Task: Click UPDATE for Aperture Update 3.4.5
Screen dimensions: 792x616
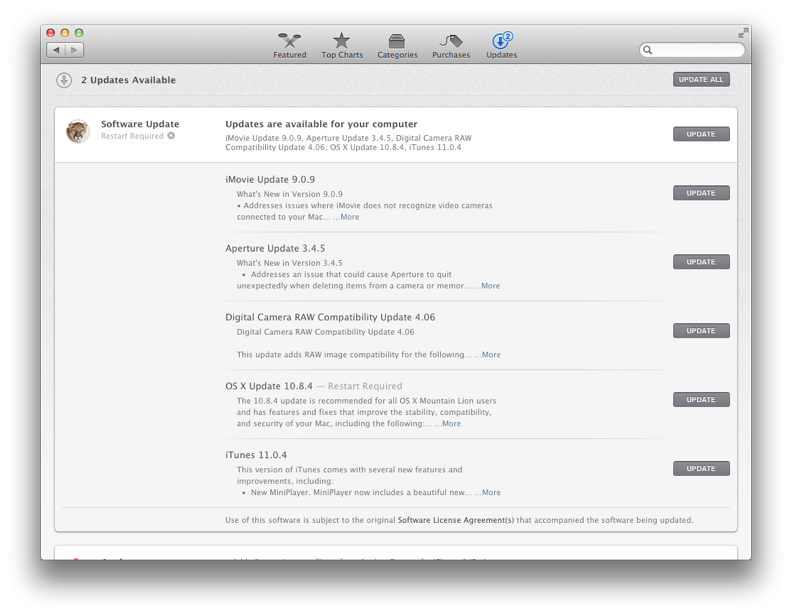Action: [701, 262]
